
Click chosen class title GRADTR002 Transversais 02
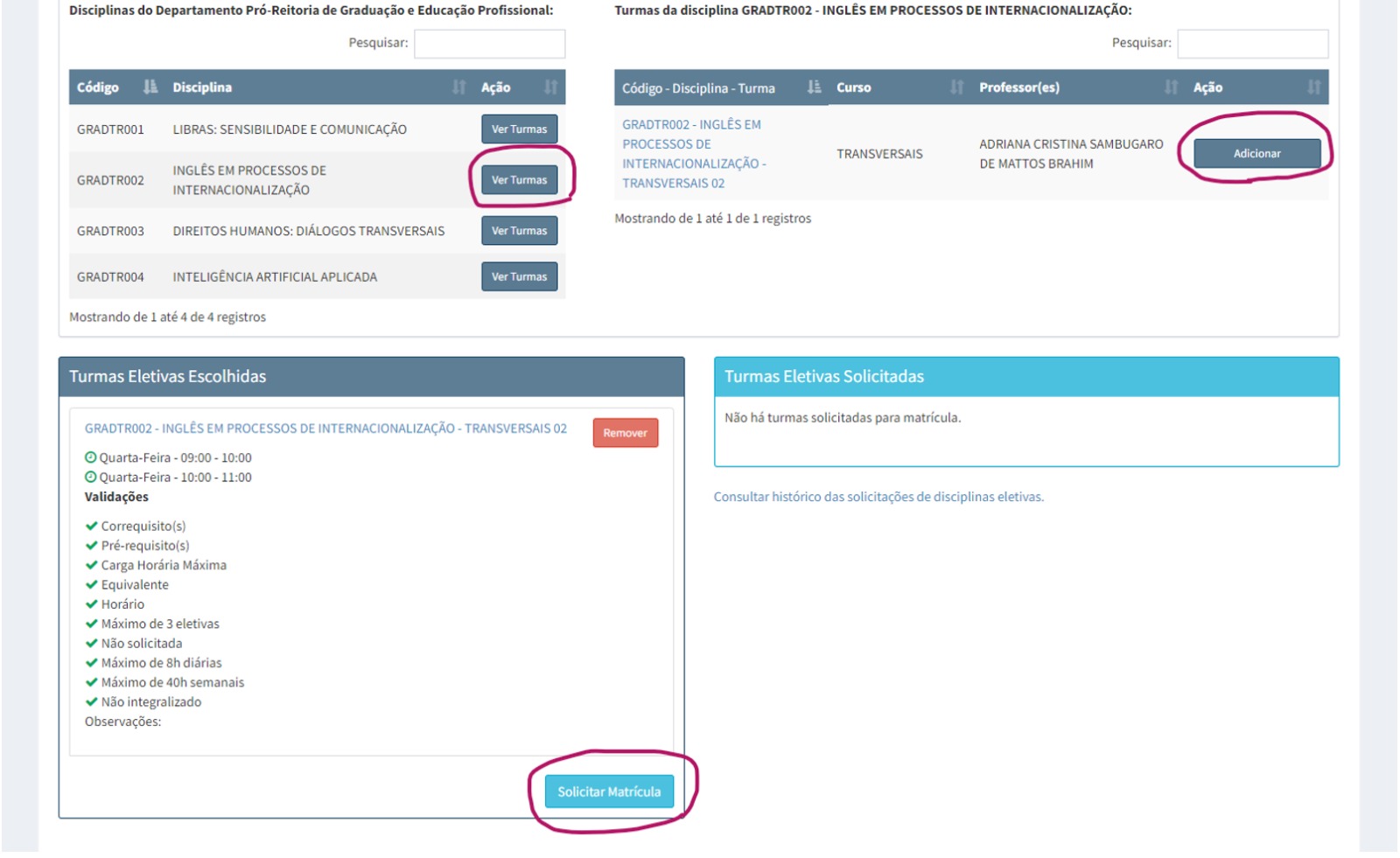point(325,429)
